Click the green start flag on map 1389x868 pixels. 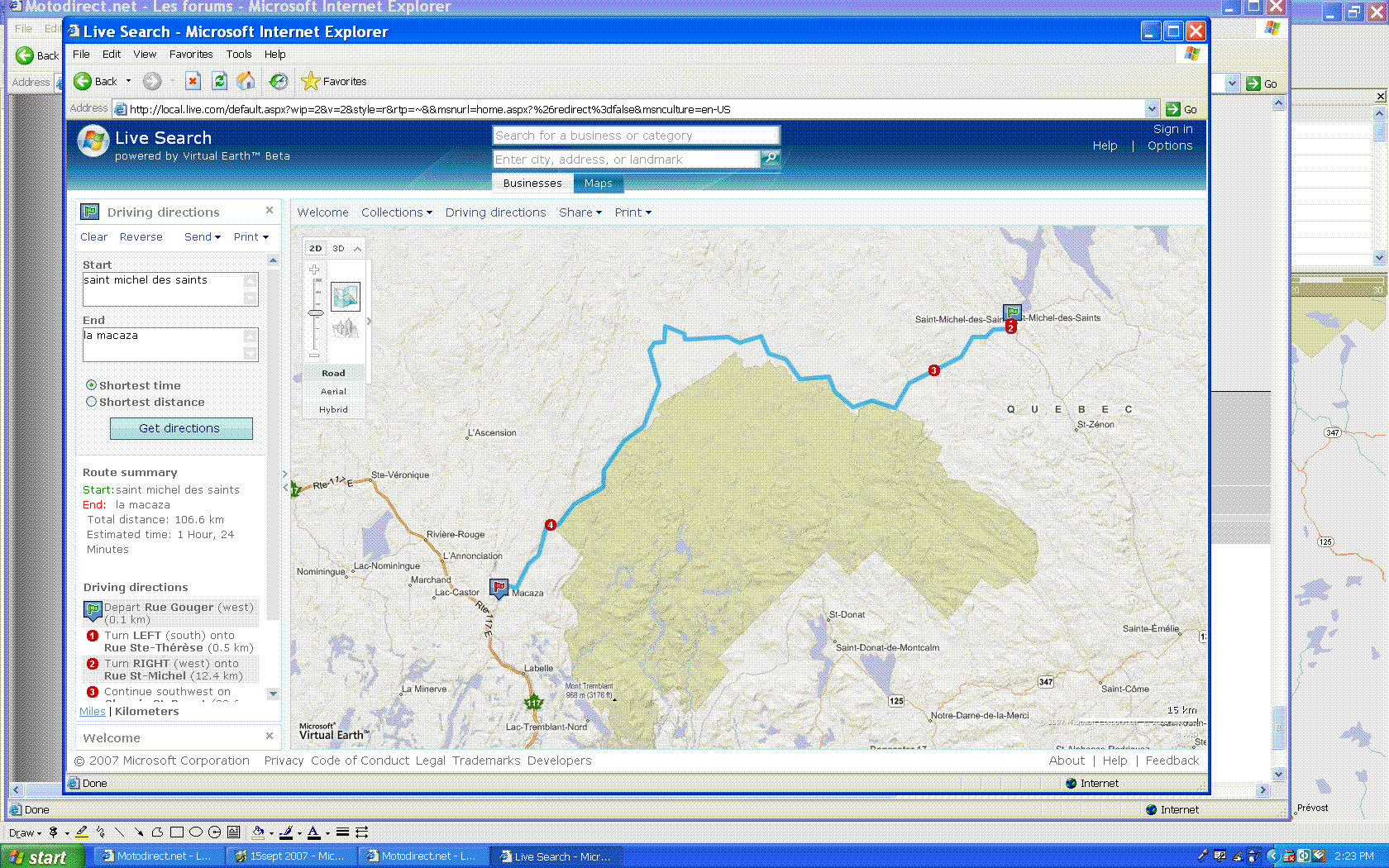pyautogui.click(x=1013, y=312)
